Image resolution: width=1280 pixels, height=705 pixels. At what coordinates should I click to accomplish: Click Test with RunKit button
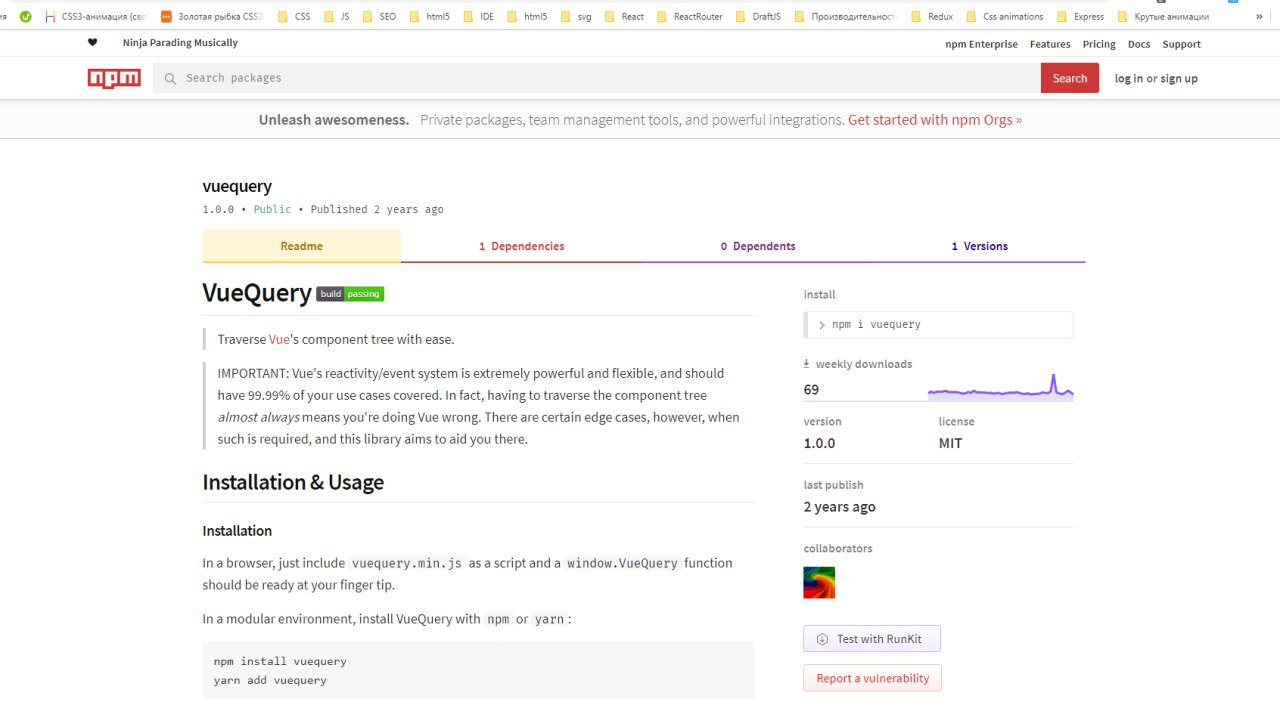point(872,639)
